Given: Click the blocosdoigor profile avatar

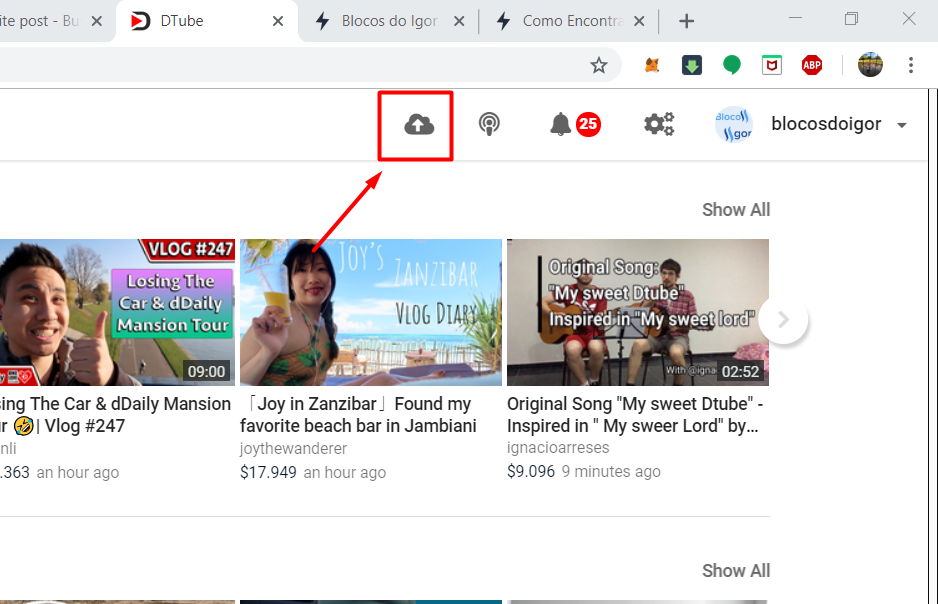Looking at the screenshot, I should [x=734, y=125].
